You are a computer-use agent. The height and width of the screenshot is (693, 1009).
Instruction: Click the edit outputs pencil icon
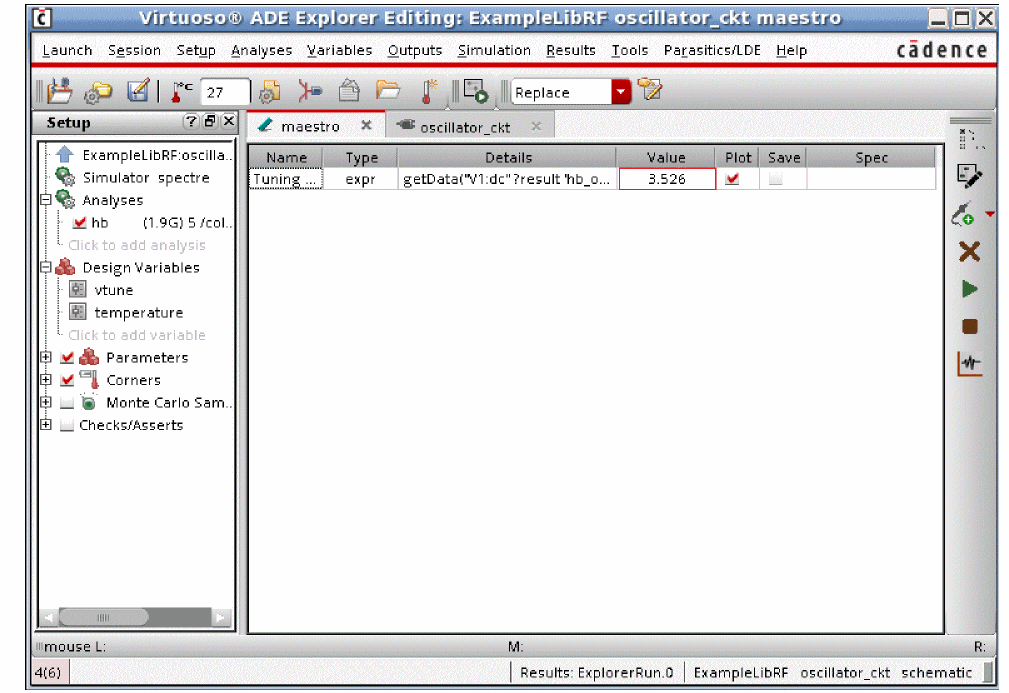tap(969, 176)
